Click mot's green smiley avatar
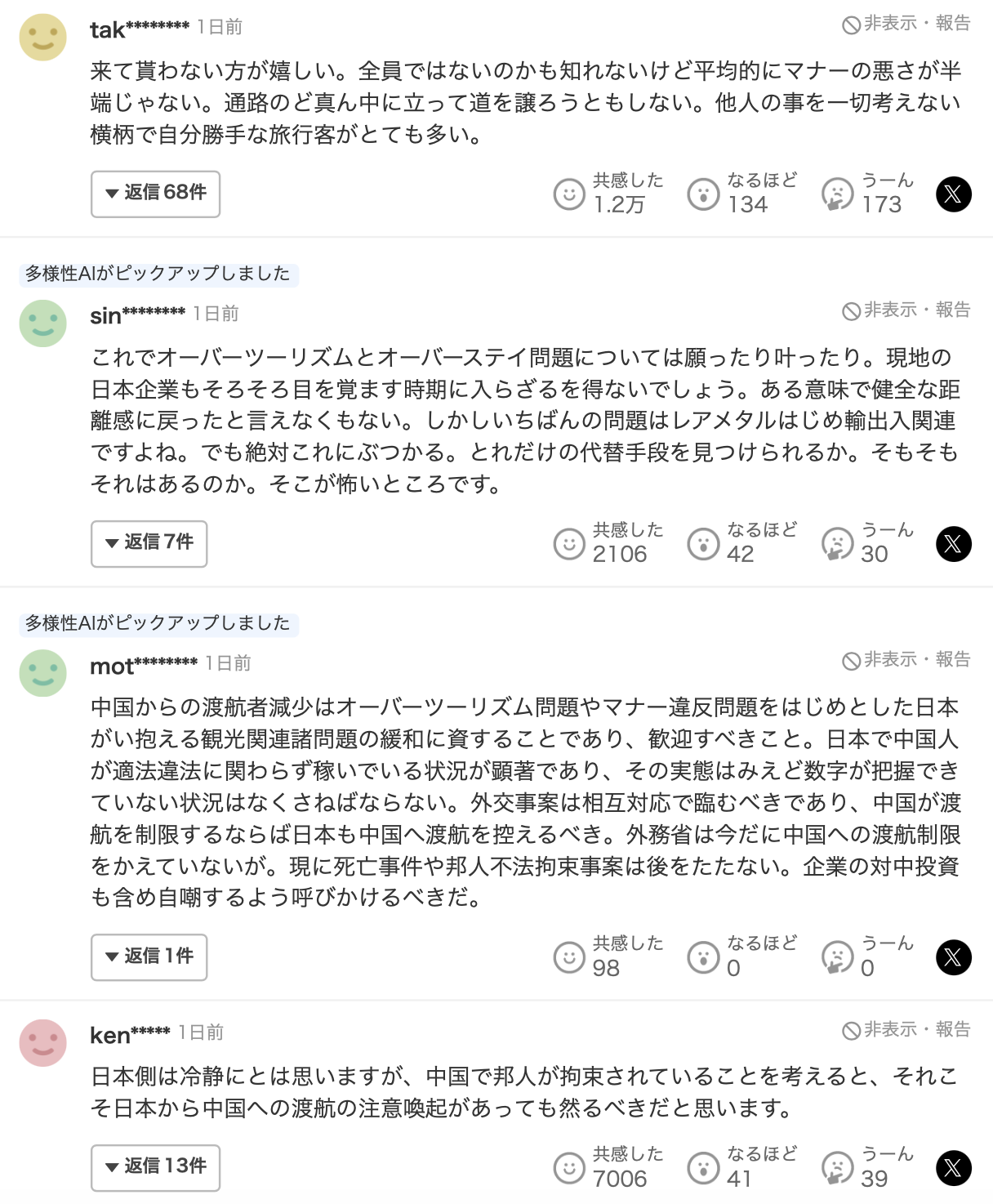993x1204 pixels. pos(42,673)
